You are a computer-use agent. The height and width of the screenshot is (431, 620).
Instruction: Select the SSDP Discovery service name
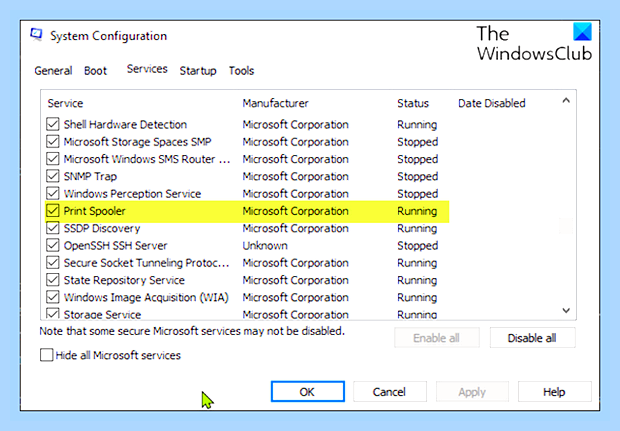pos(102,228)
